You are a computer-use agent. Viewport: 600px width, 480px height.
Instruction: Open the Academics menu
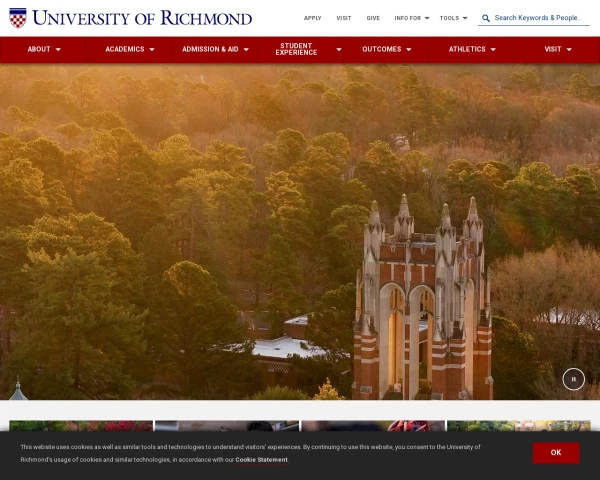tap(125, 49)
